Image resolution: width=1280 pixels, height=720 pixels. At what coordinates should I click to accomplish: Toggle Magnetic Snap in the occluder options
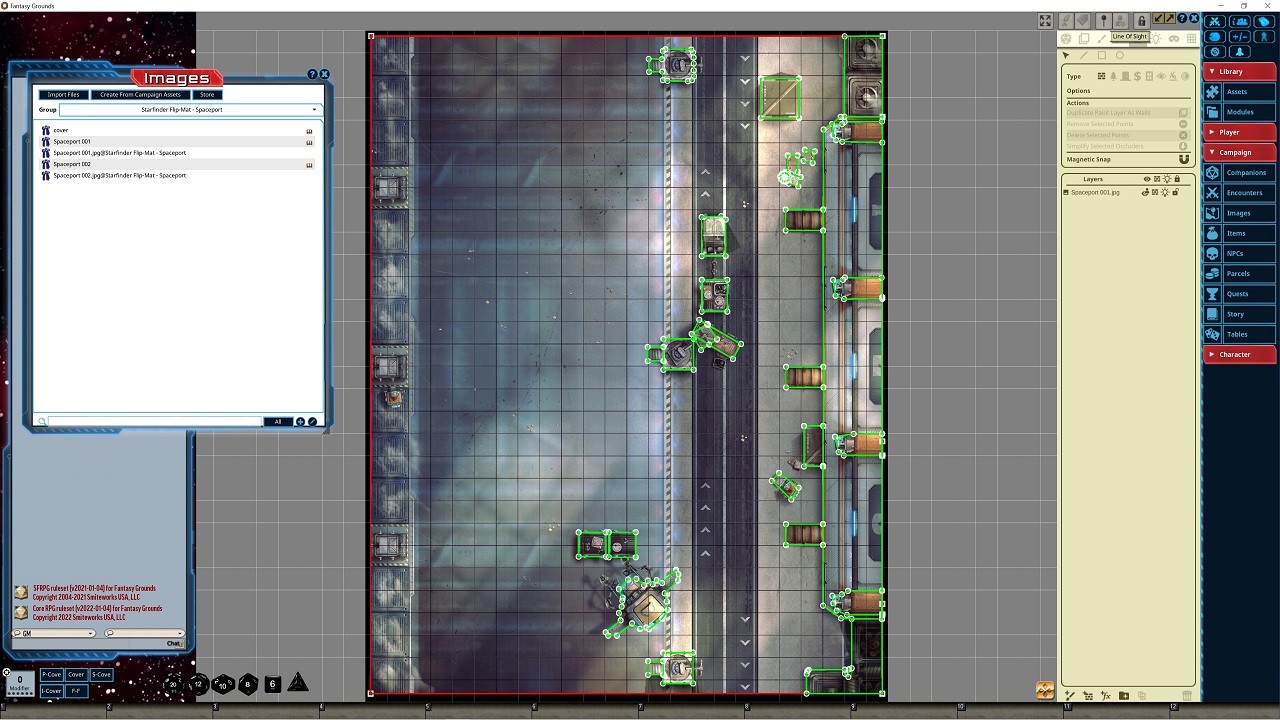[1183, 158]
